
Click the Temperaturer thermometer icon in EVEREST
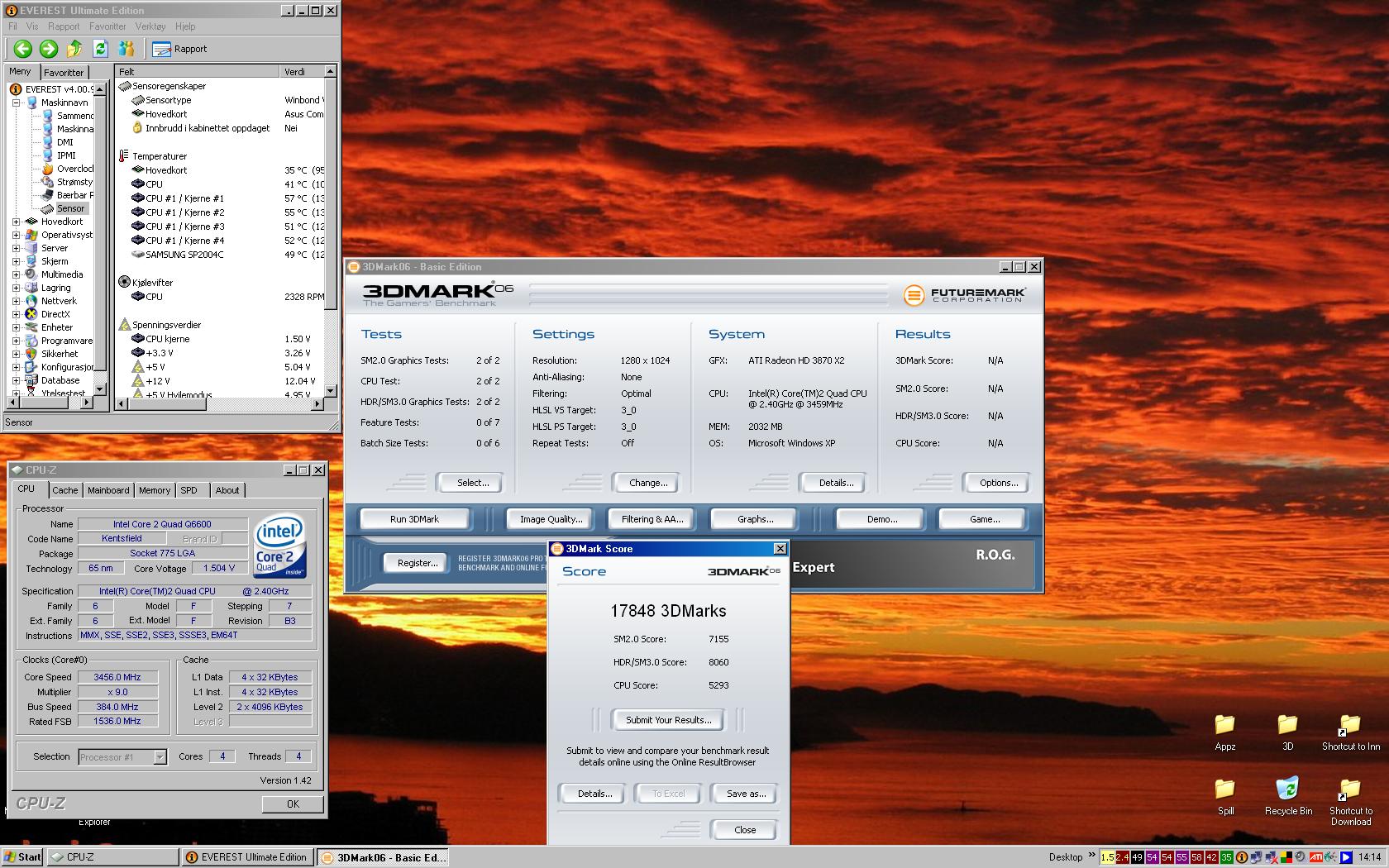click(x=124, y=155)
